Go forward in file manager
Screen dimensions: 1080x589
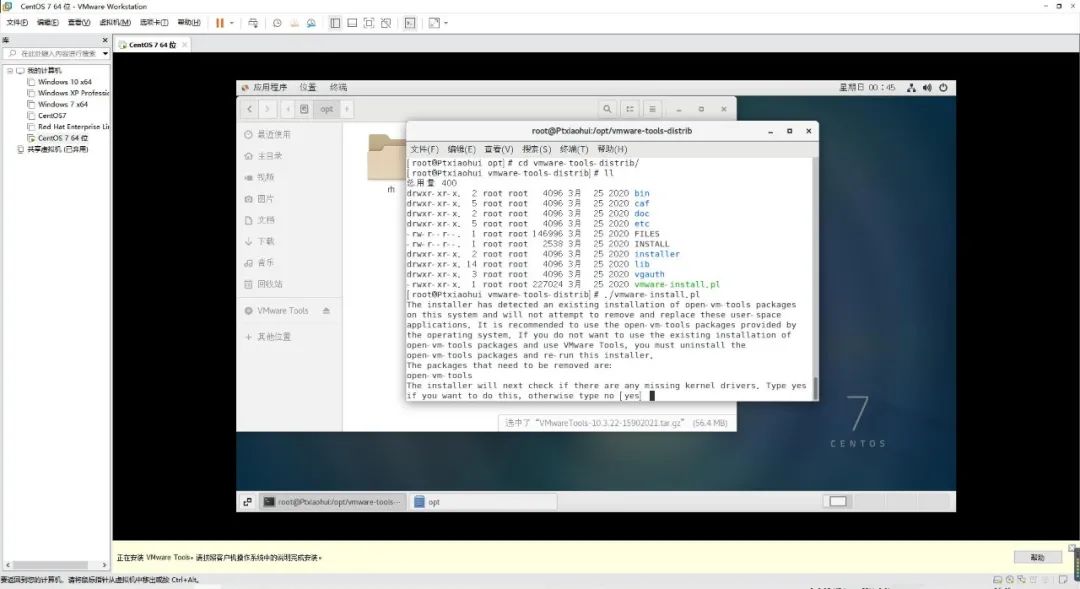point(267,109)
